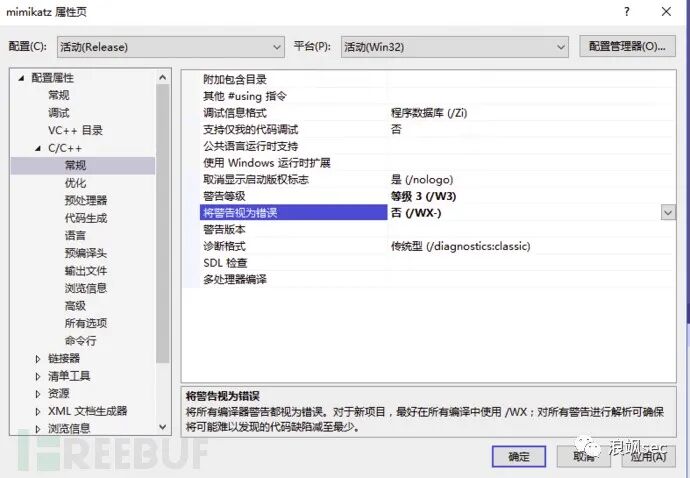Screen dimensions: 690x478
Task: Click the 应用(A) button
Action: [x=649, y=456]
